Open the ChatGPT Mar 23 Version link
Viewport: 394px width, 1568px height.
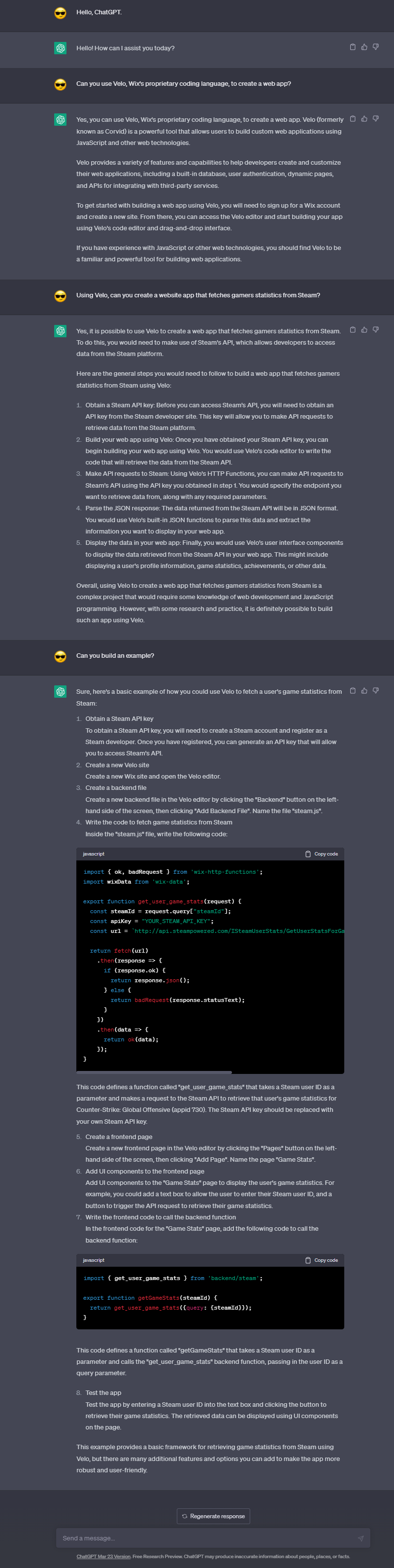103,1557
